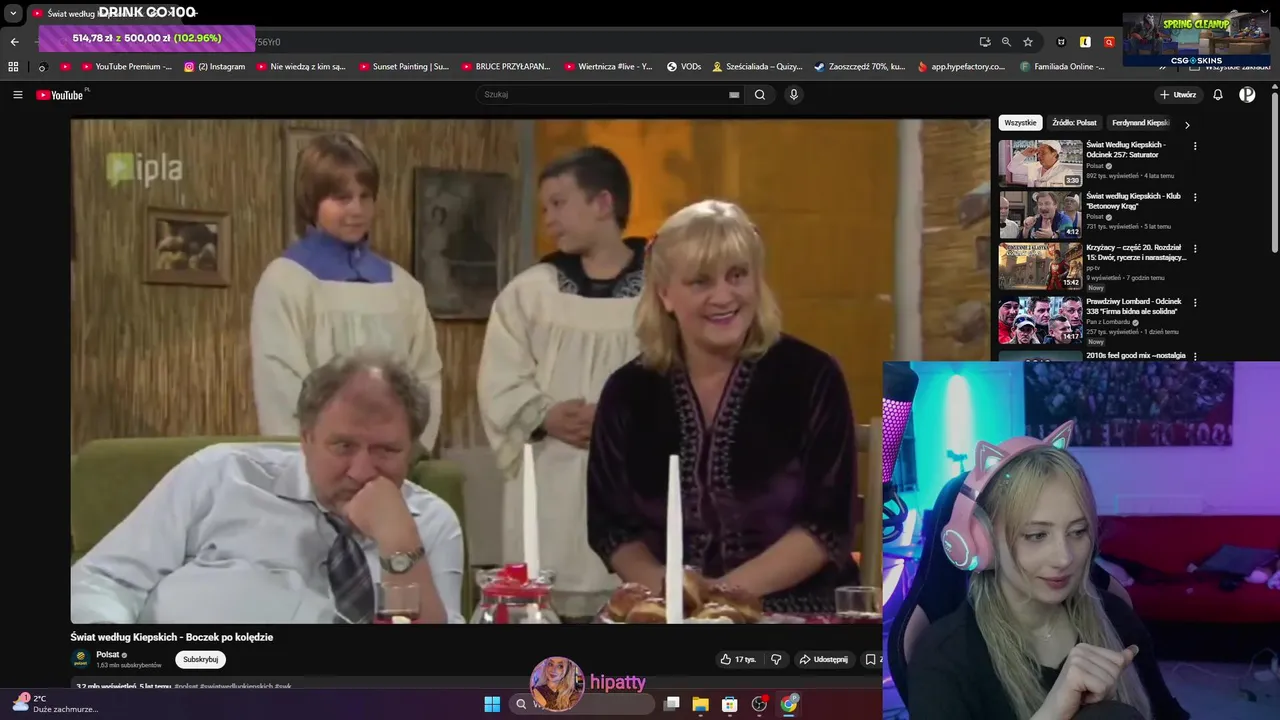Image resolution: width=1280 pixels, height=720 pixels.
Task: Dislike the video with the thumbs-down button
Action: 776,660
